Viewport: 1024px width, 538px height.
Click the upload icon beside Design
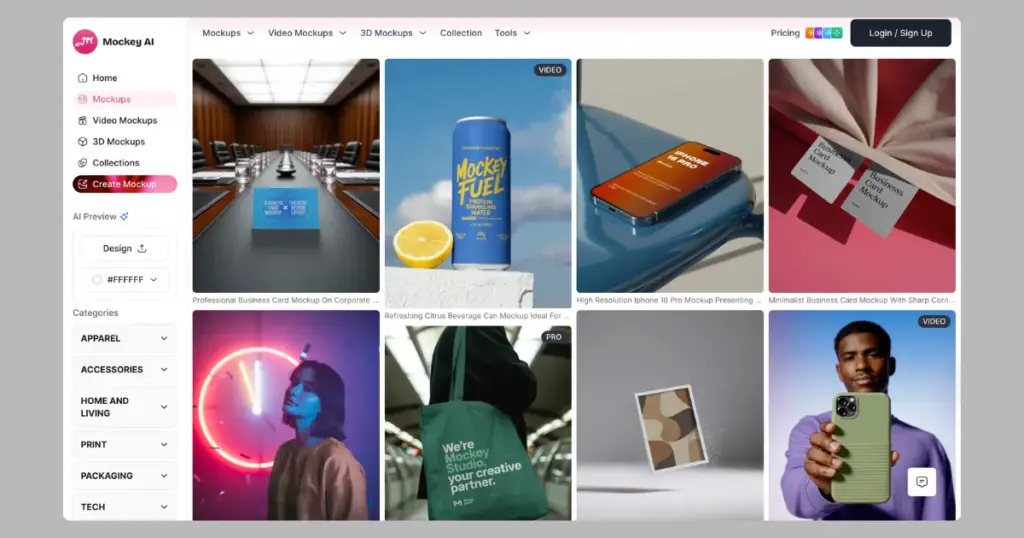point(142,248)
